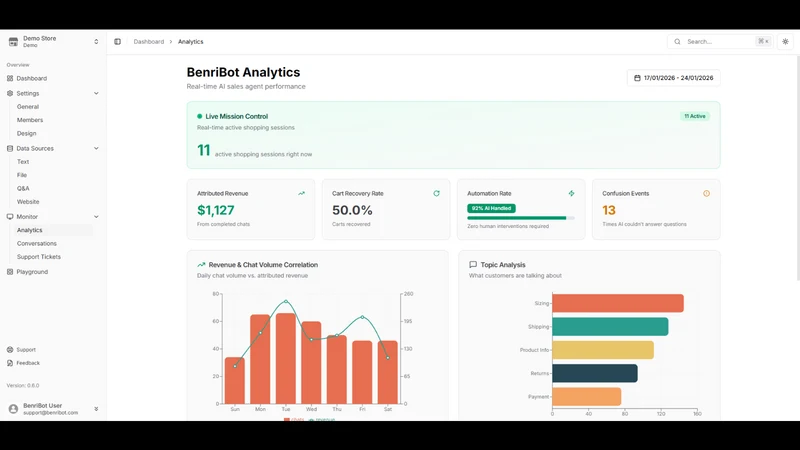Open the Playground page
Viewport: 800px width, 450px height.
[32, 272]
